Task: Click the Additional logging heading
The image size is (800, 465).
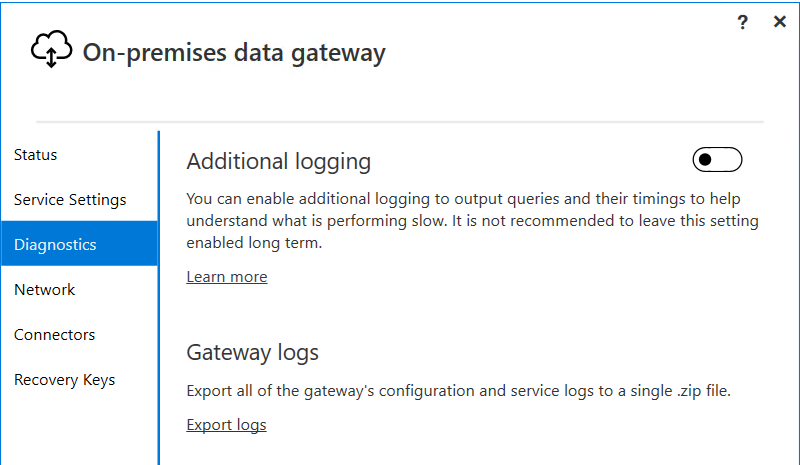Action: [x=279, y=162]
